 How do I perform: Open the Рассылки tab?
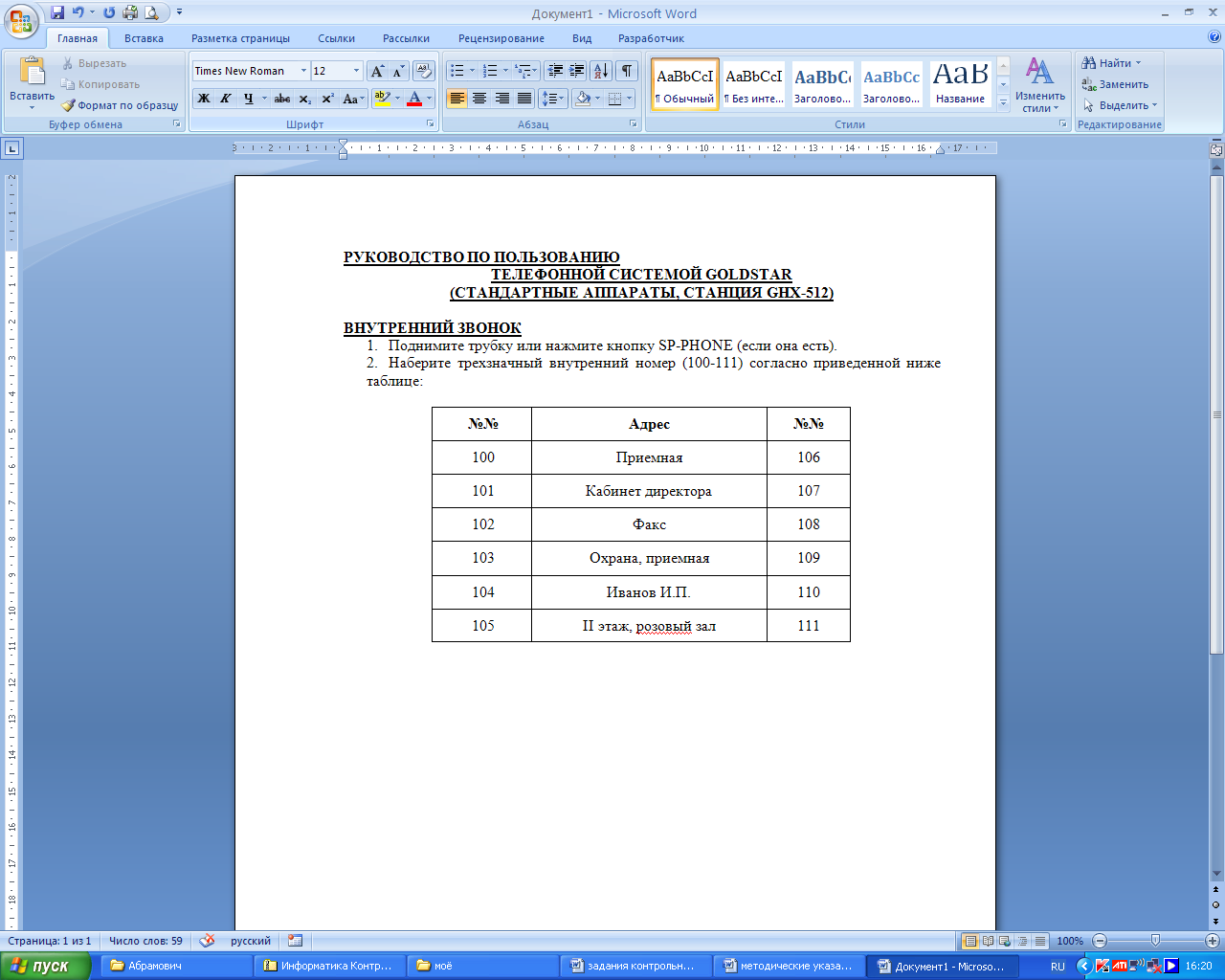coord(406,38)
